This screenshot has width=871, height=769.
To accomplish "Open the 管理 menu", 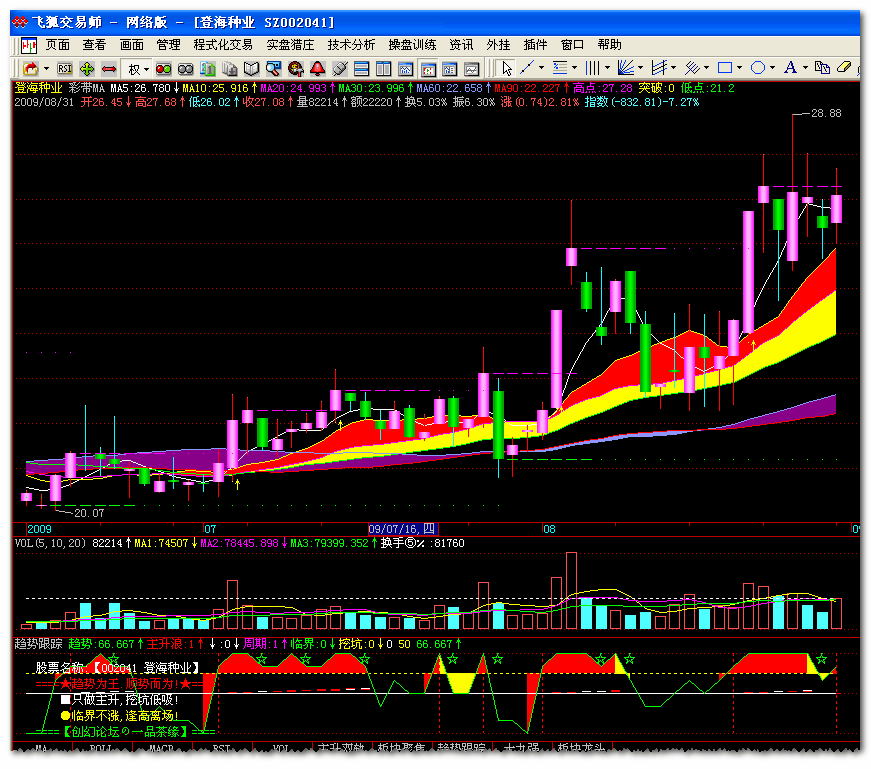I will (x=168, y=45).
